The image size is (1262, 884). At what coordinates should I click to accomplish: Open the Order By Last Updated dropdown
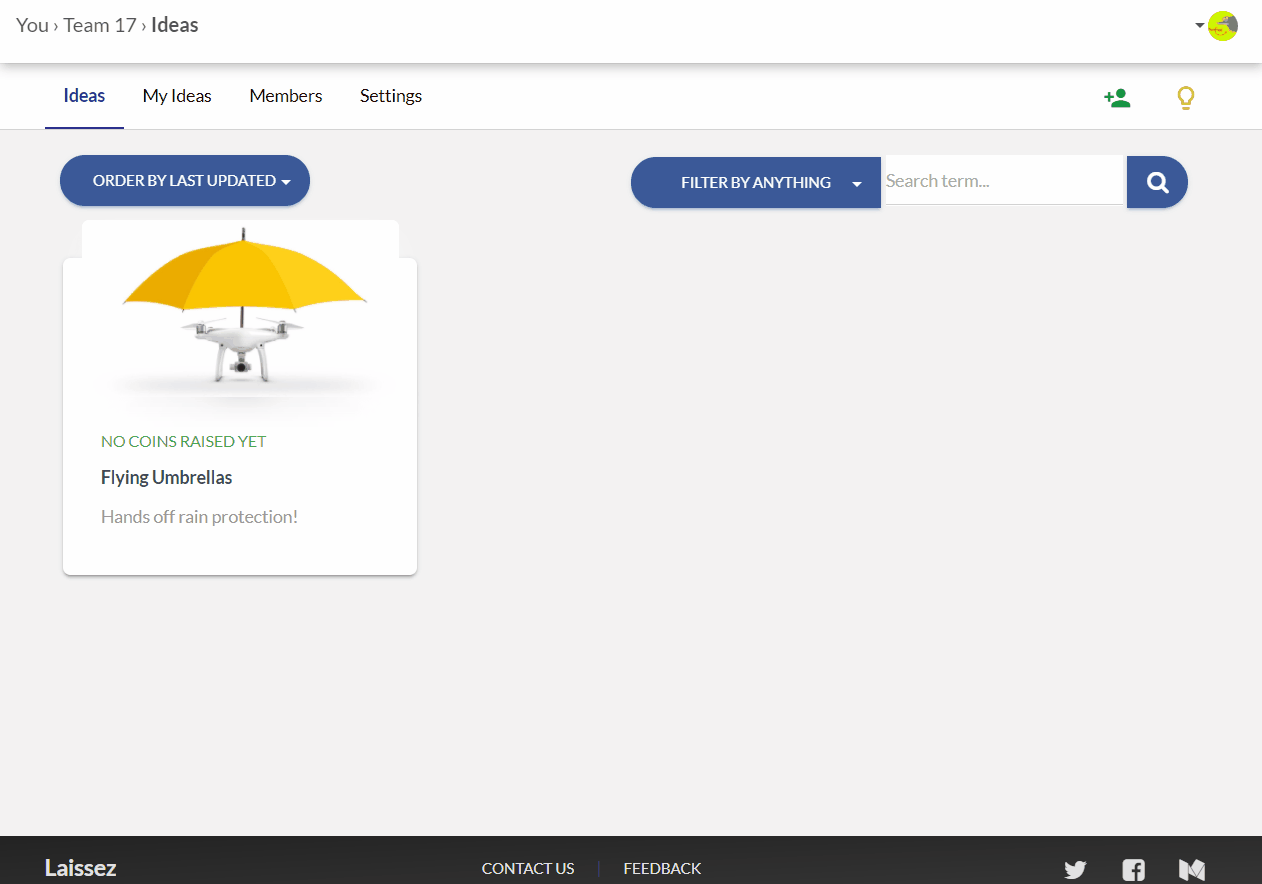pyautogui.click(x=185, y=181)
